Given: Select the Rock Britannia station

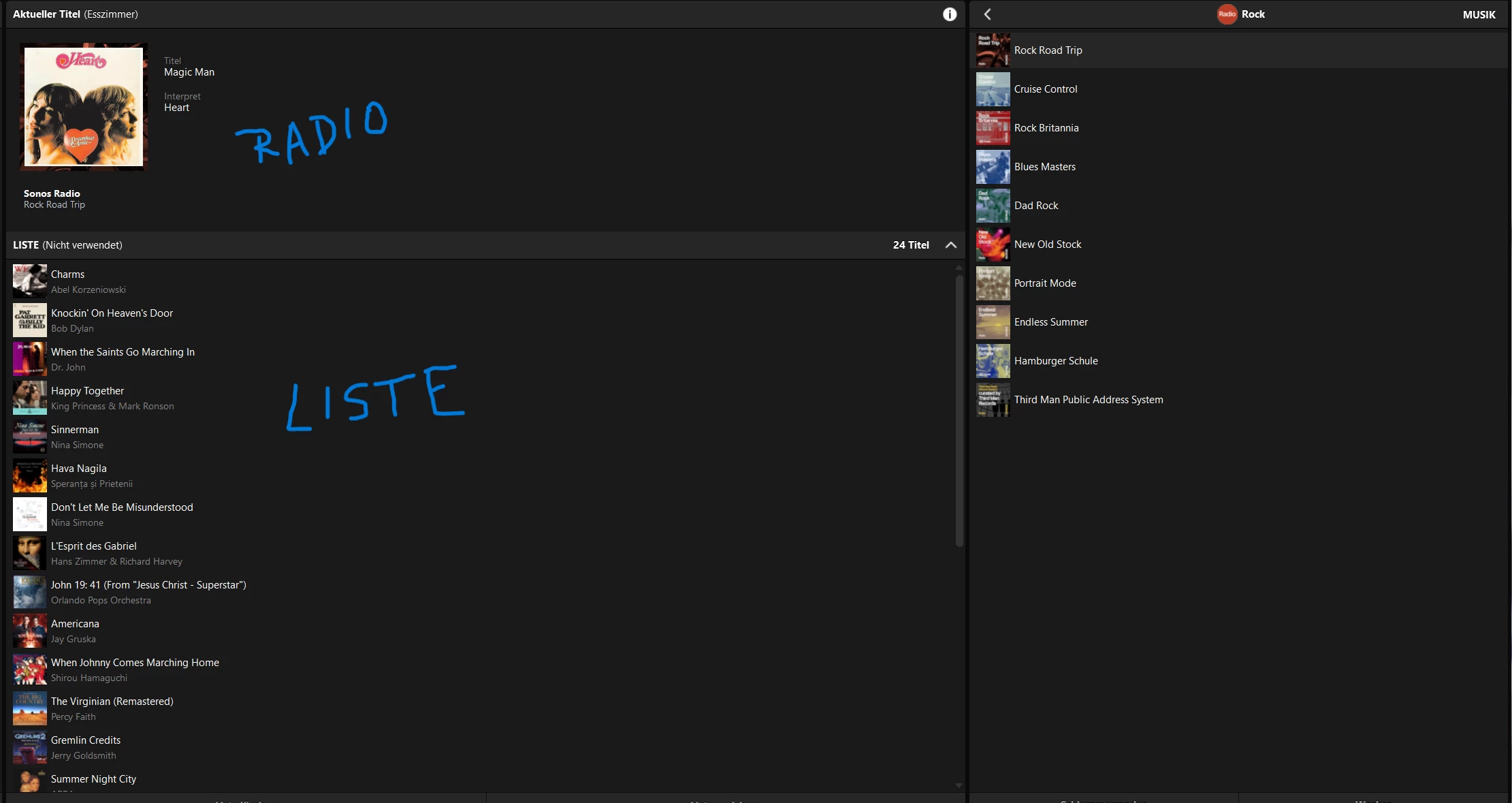Looking at the screenshot, I should click(x=1238, y=128).
